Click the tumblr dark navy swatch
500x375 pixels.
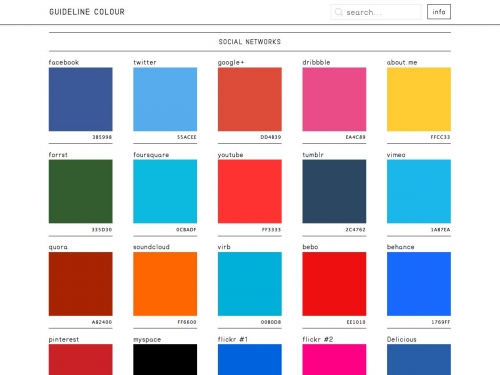tap(334, 191)
